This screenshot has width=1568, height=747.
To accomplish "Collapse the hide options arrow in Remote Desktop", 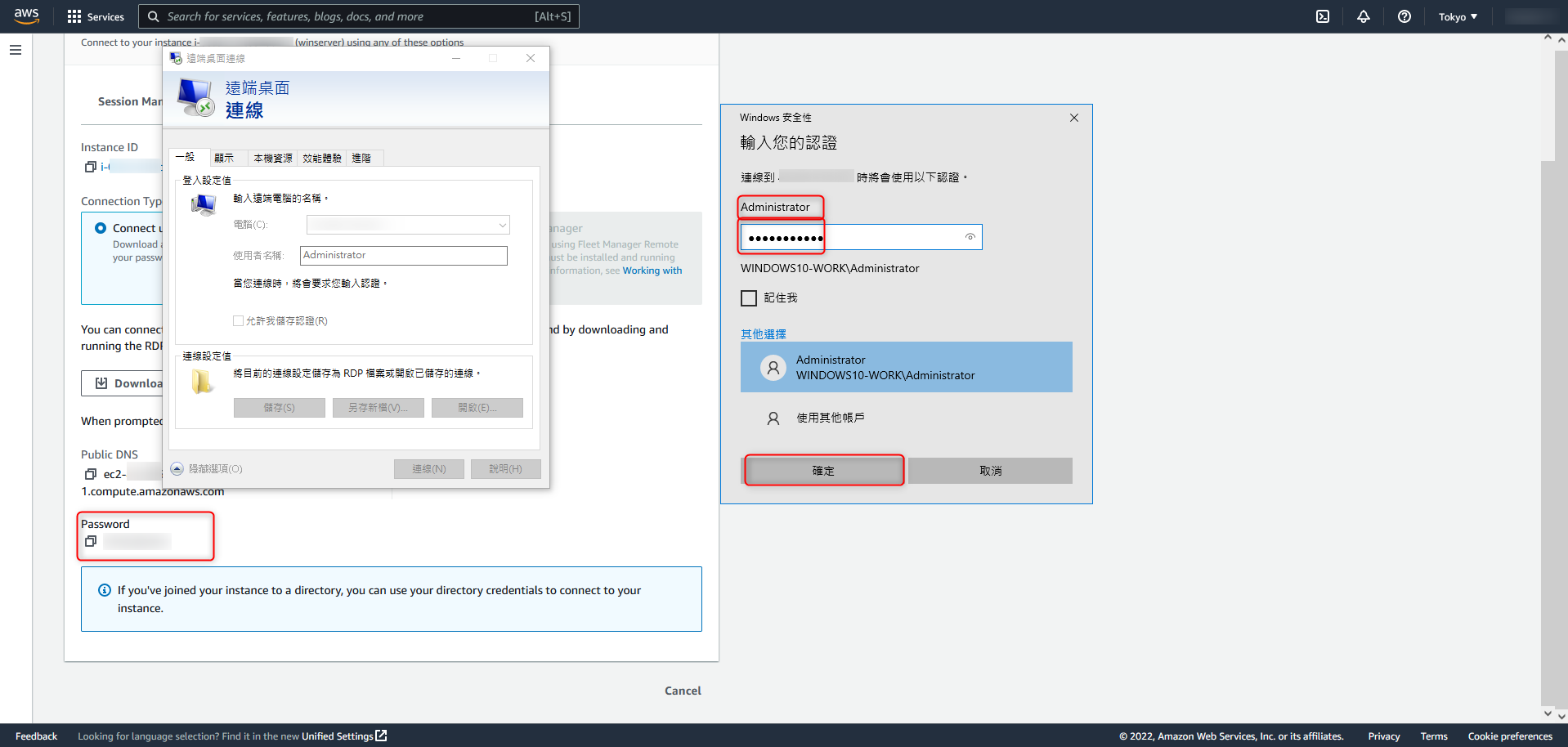I will click(177, 469).
